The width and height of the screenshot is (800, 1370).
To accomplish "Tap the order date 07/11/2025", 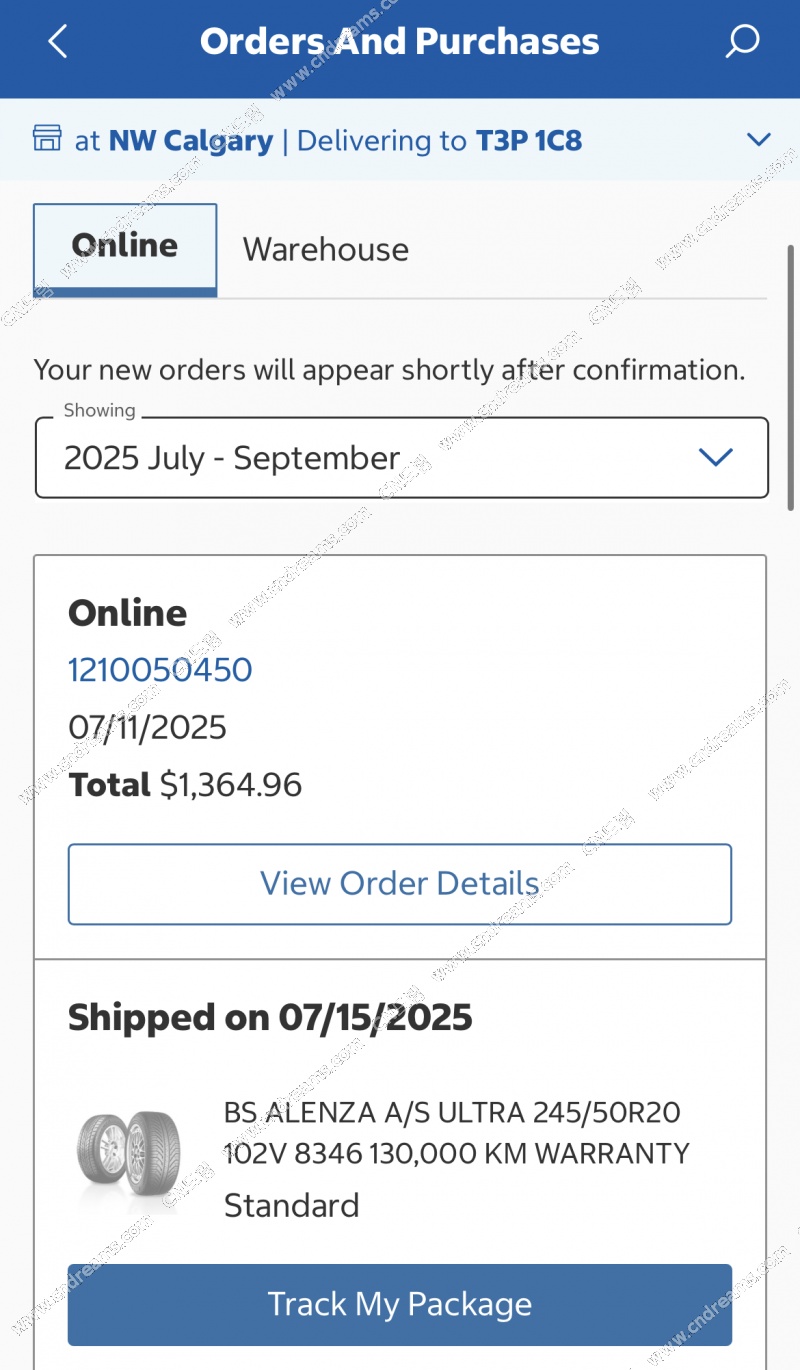I will [148, 727].
